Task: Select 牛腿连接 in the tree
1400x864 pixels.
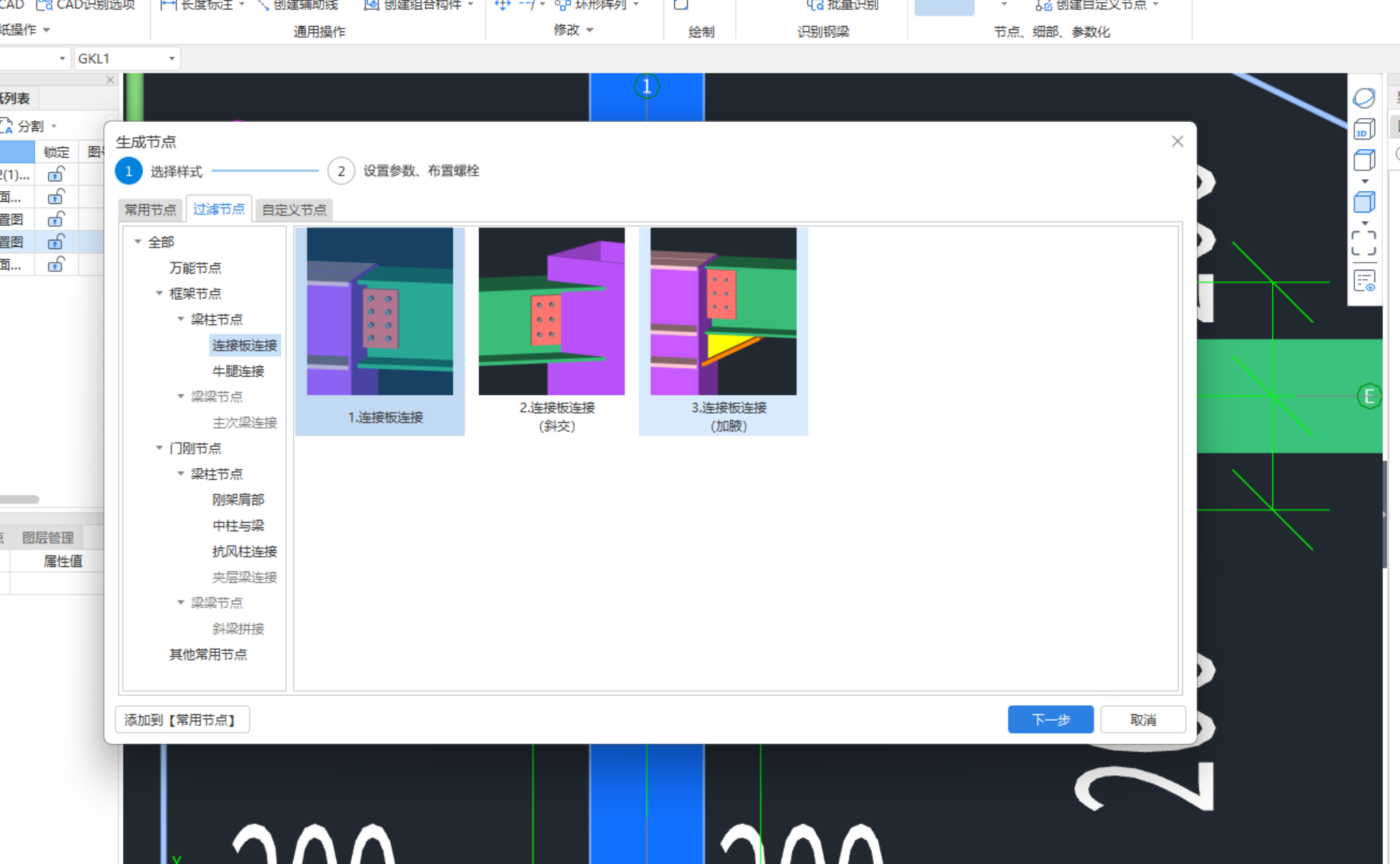Action: [238, 371]
